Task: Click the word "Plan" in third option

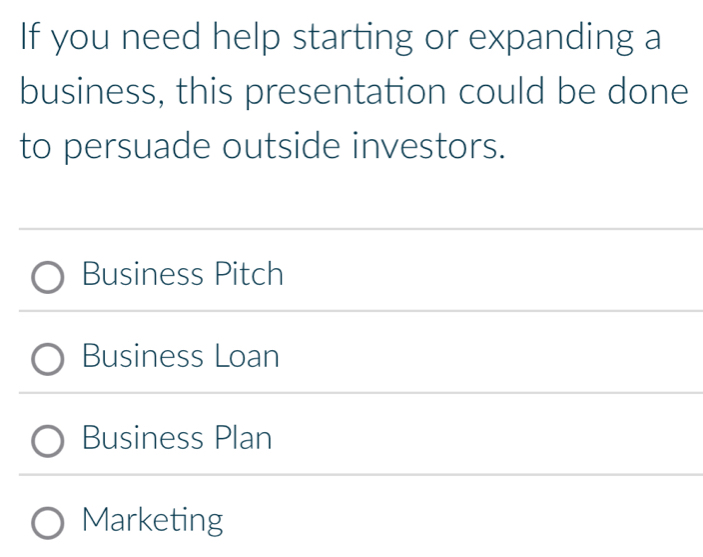Action: click(x=242, y=439)
